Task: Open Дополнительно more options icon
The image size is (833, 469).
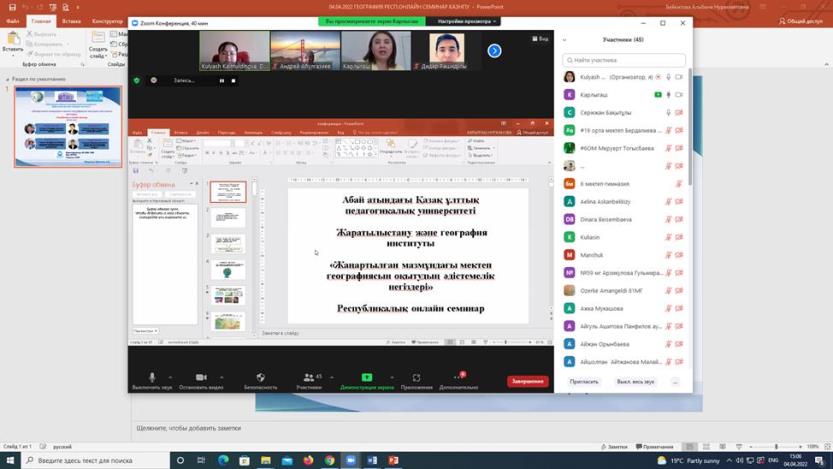Action: 458,378
